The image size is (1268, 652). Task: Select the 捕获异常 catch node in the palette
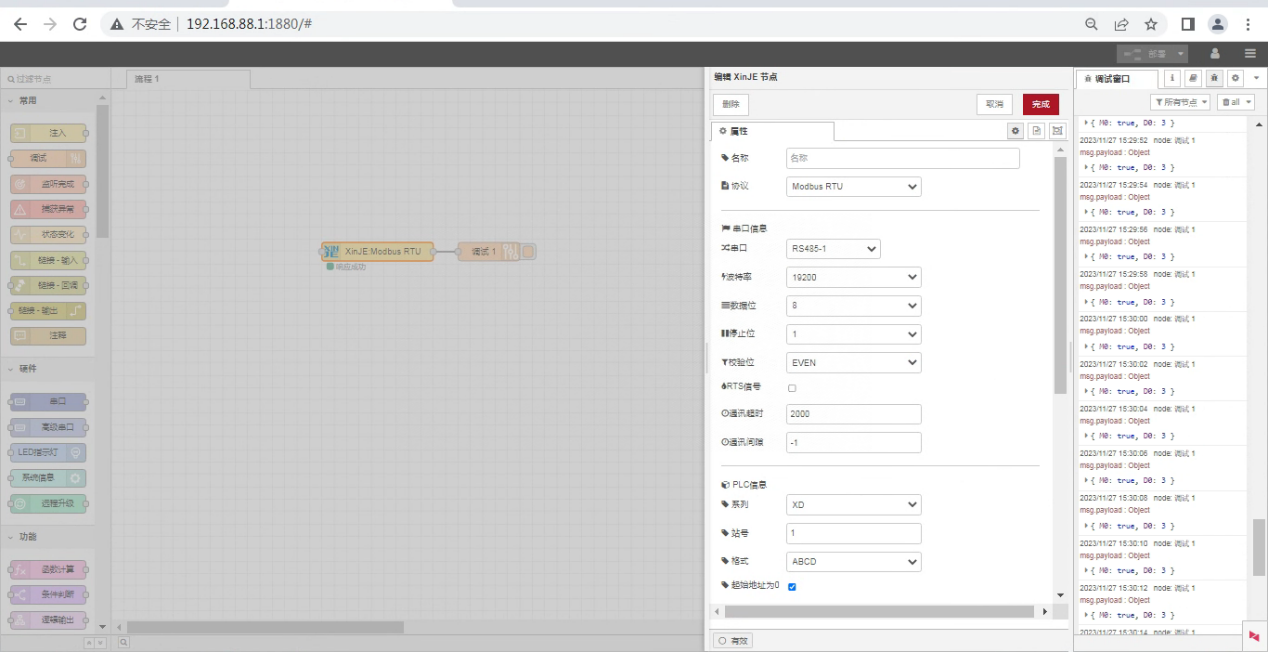tap(48, 209)
